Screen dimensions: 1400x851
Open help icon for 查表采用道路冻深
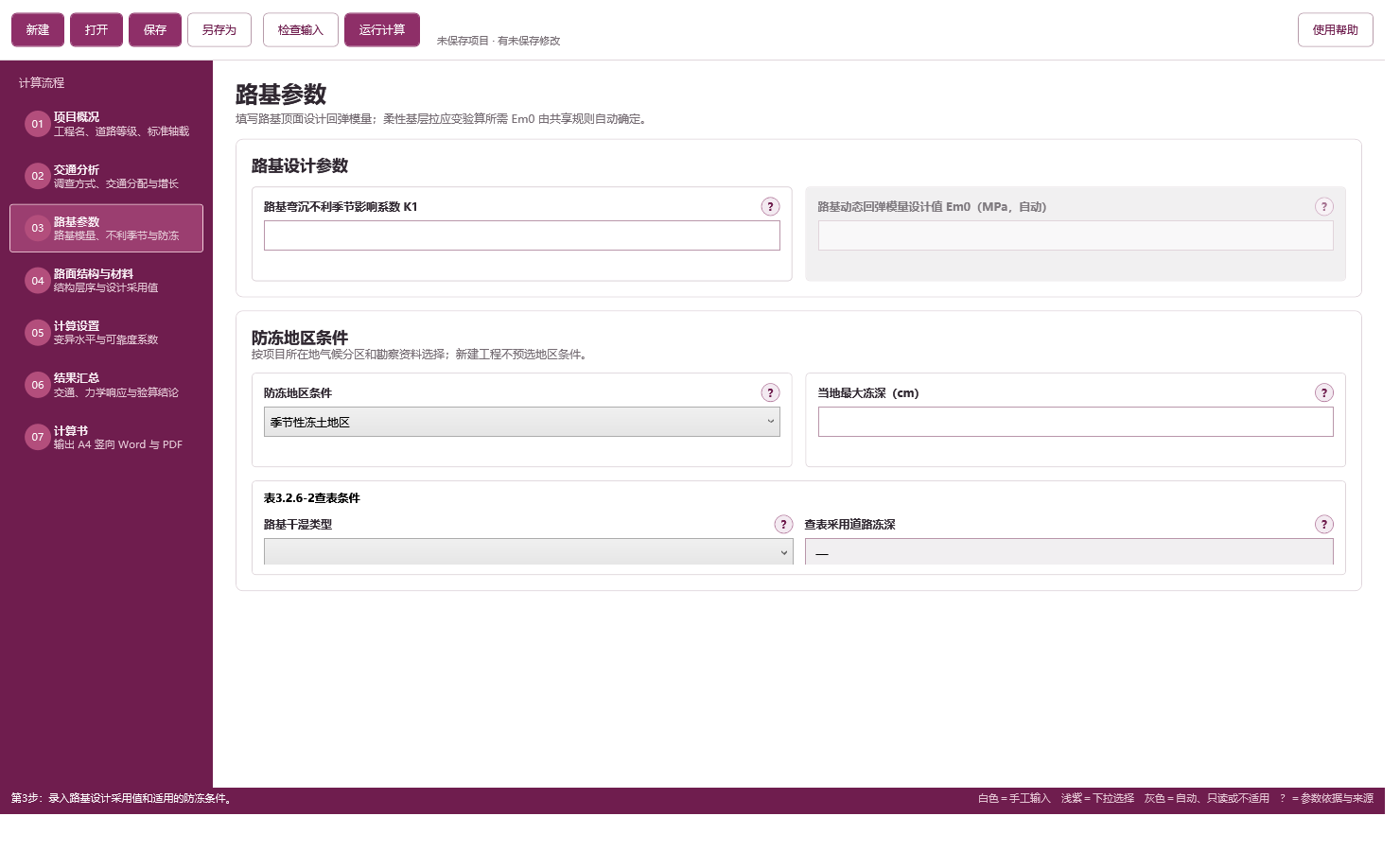click(x=1323, y=524)
